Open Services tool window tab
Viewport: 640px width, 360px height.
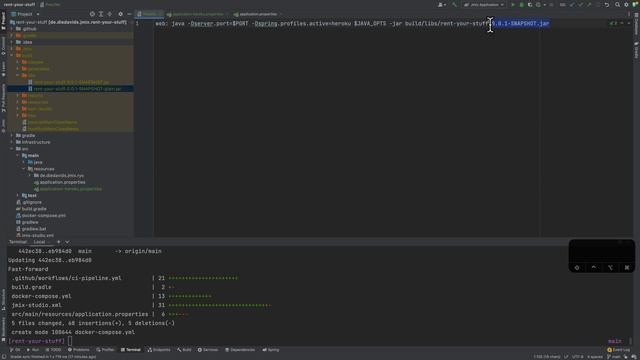[x=208, y=350]
